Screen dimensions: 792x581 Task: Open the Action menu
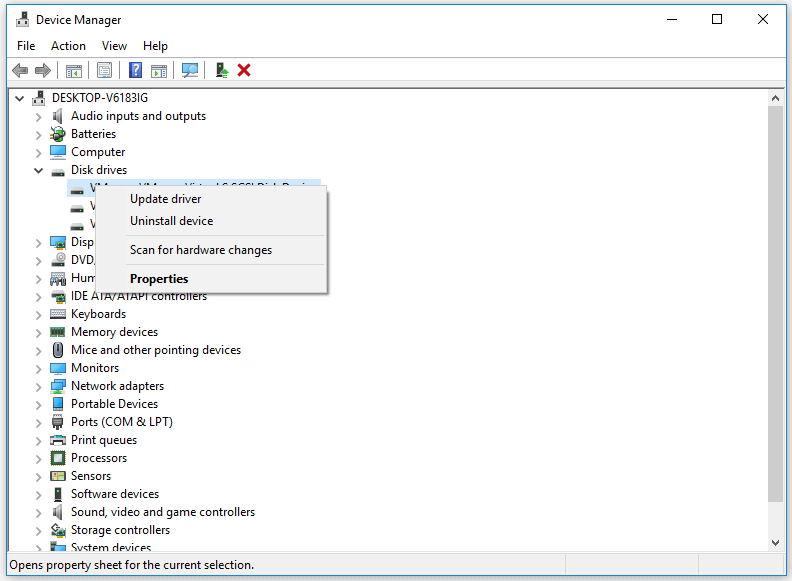coord(68,46)
